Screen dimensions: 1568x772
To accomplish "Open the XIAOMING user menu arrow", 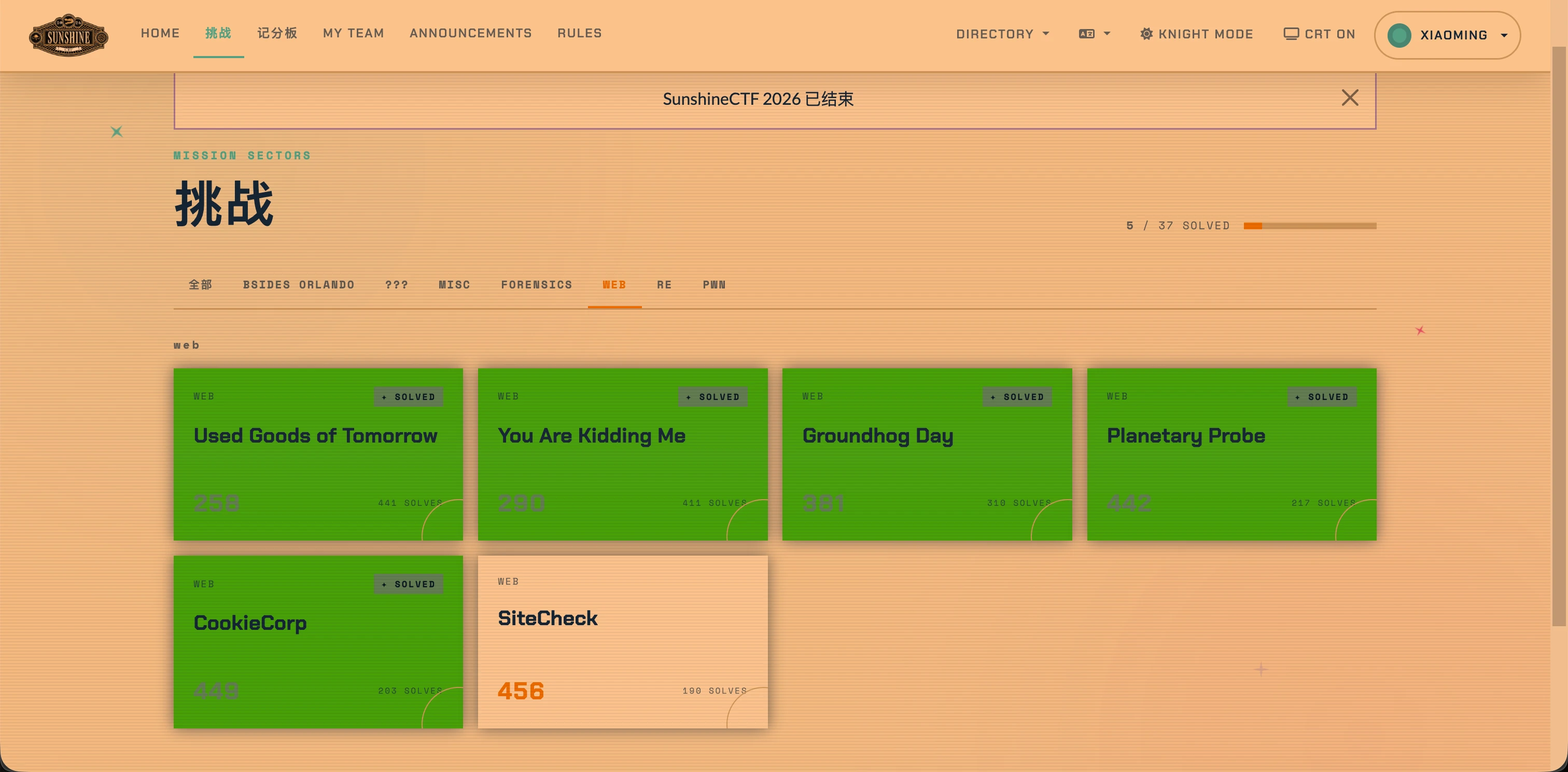I will click(1504, 35).
